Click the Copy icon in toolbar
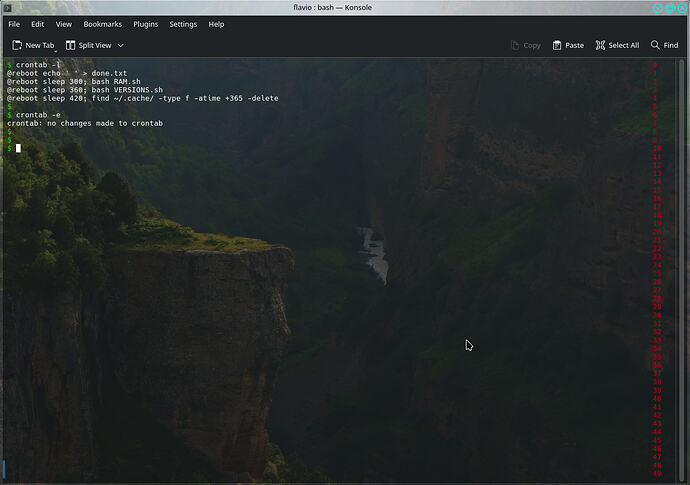The width and height of the screenshot is (690, 485). point(515,45)
